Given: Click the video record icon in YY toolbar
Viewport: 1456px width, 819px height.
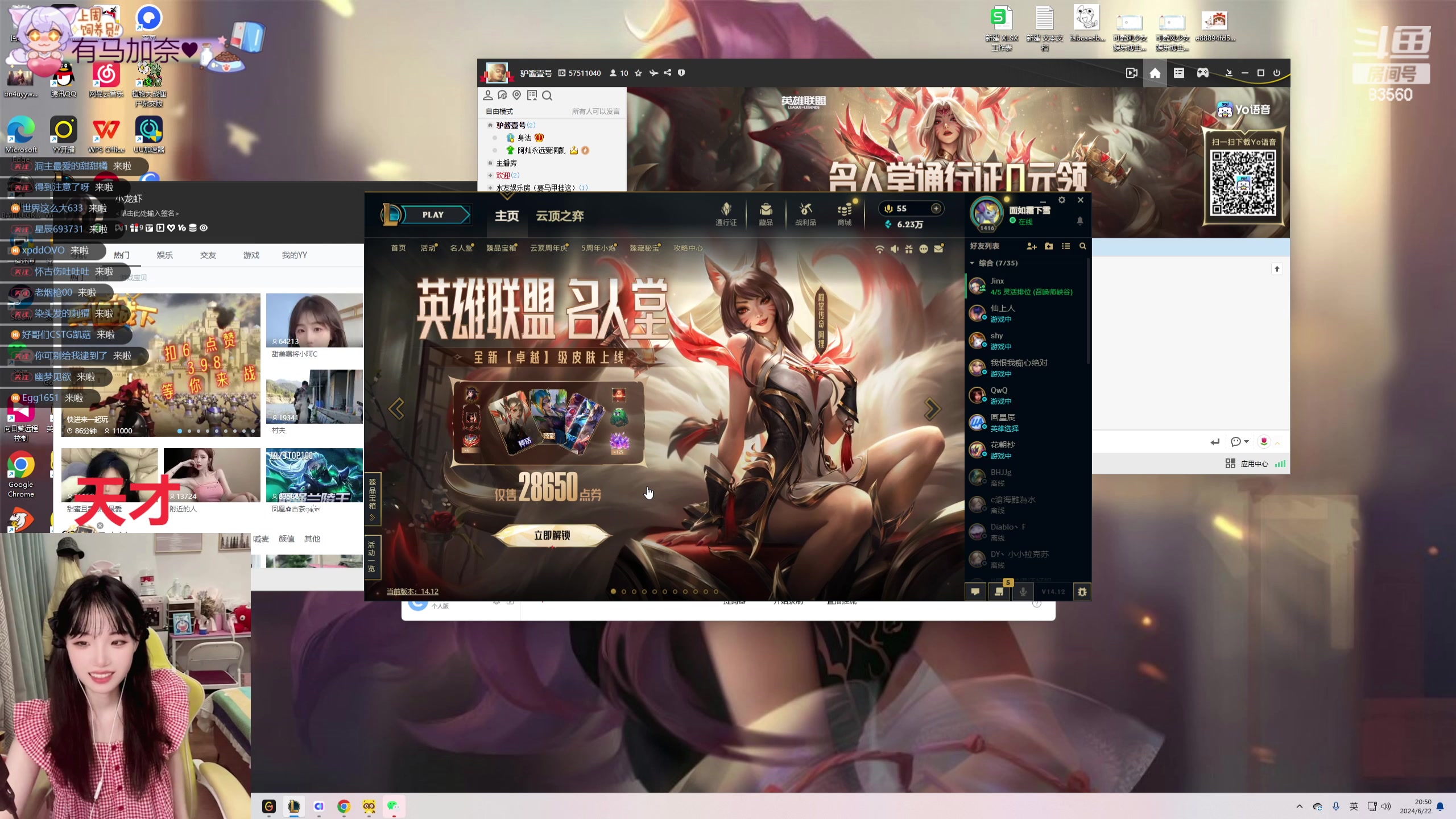Looking at the screenshot, I should click(x=1132, y=73).
